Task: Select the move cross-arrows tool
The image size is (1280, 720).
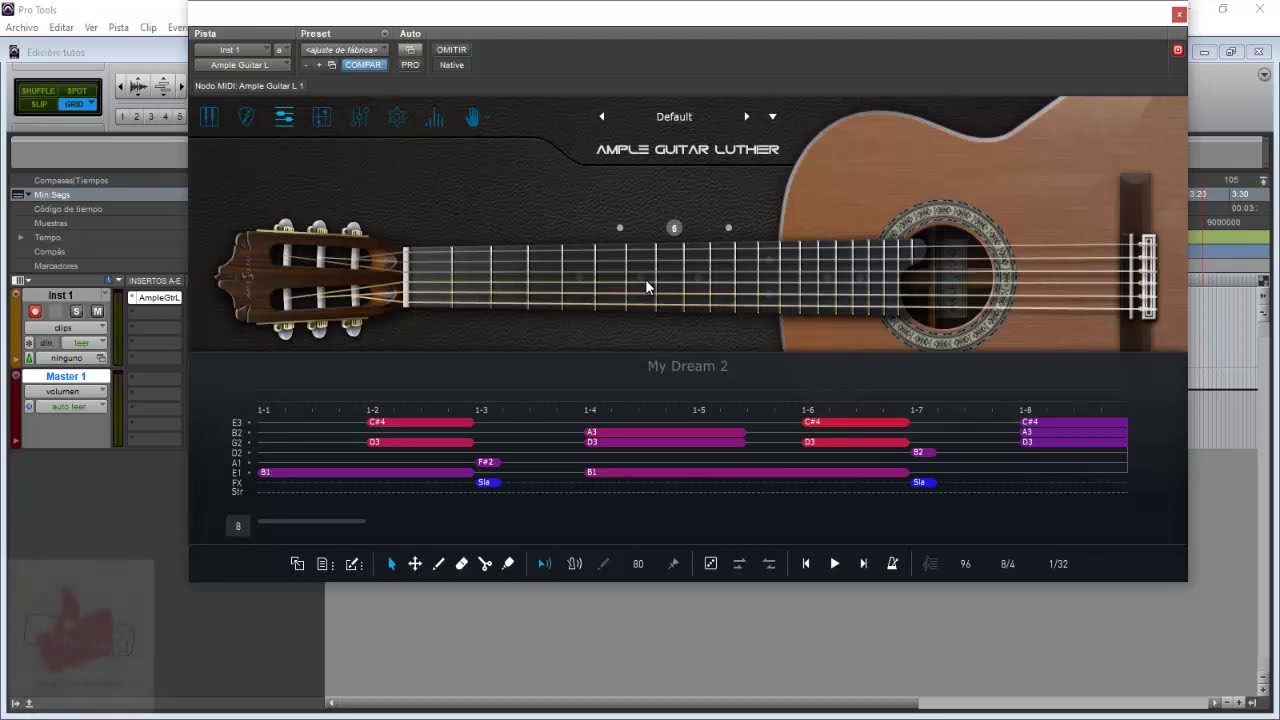Action: (x=415, y=564)
